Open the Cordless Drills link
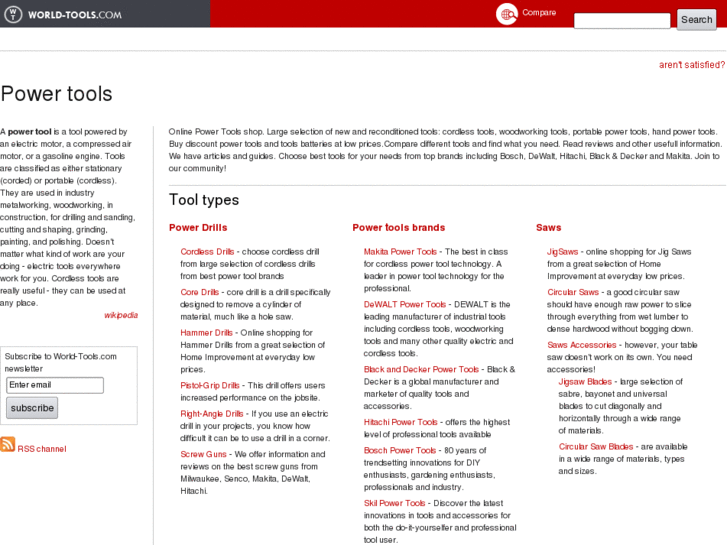Image resolution: width=727 pixels, height=545 pixels. [207, 252]
